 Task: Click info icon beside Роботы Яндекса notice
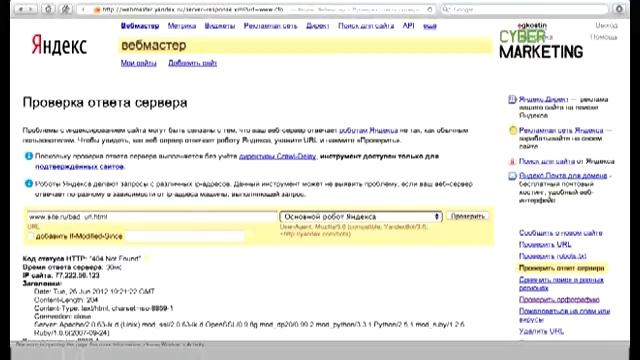pos(29,184)
